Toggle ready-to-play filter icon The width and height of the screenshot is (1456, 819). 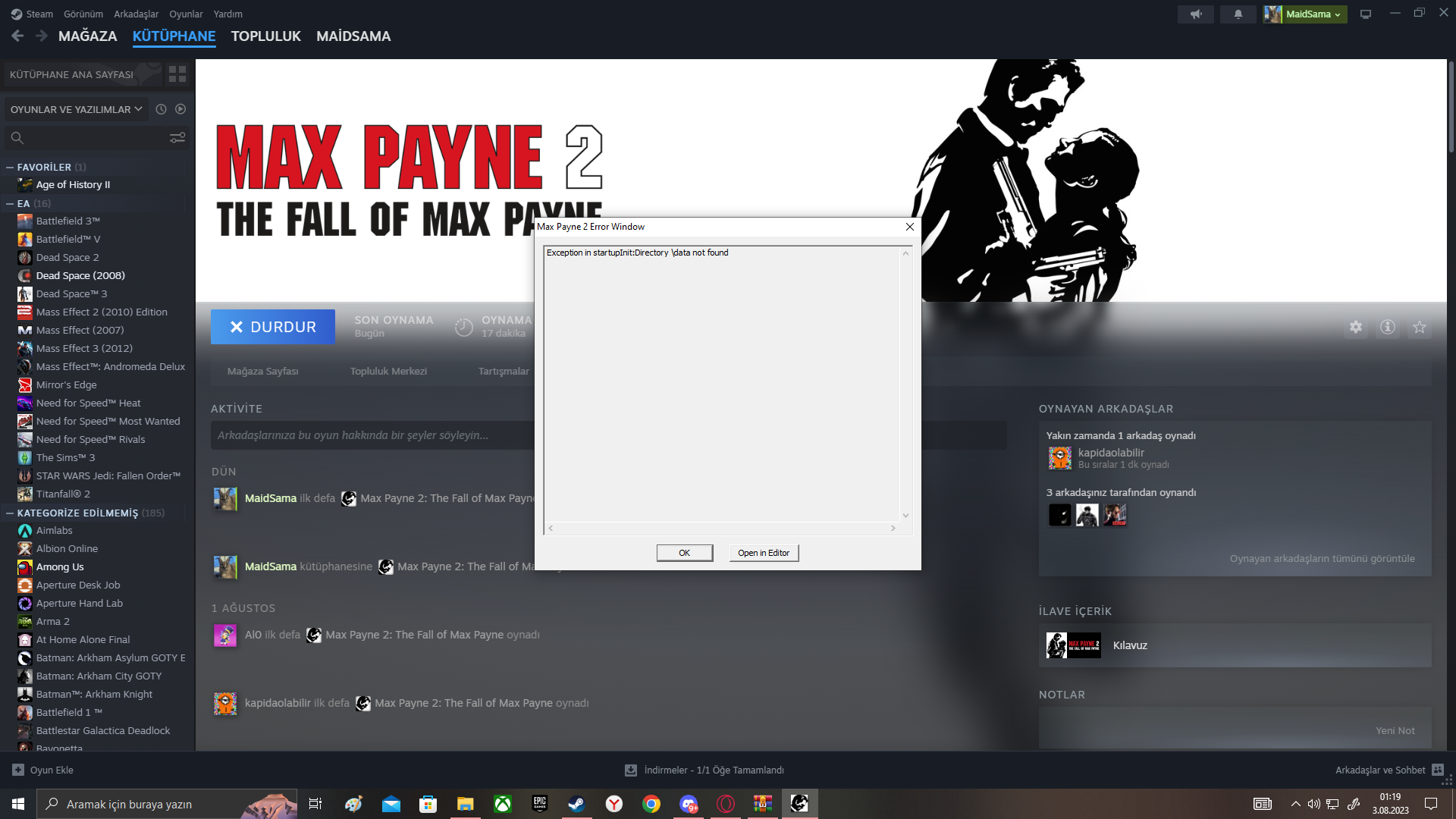point(180,109)
